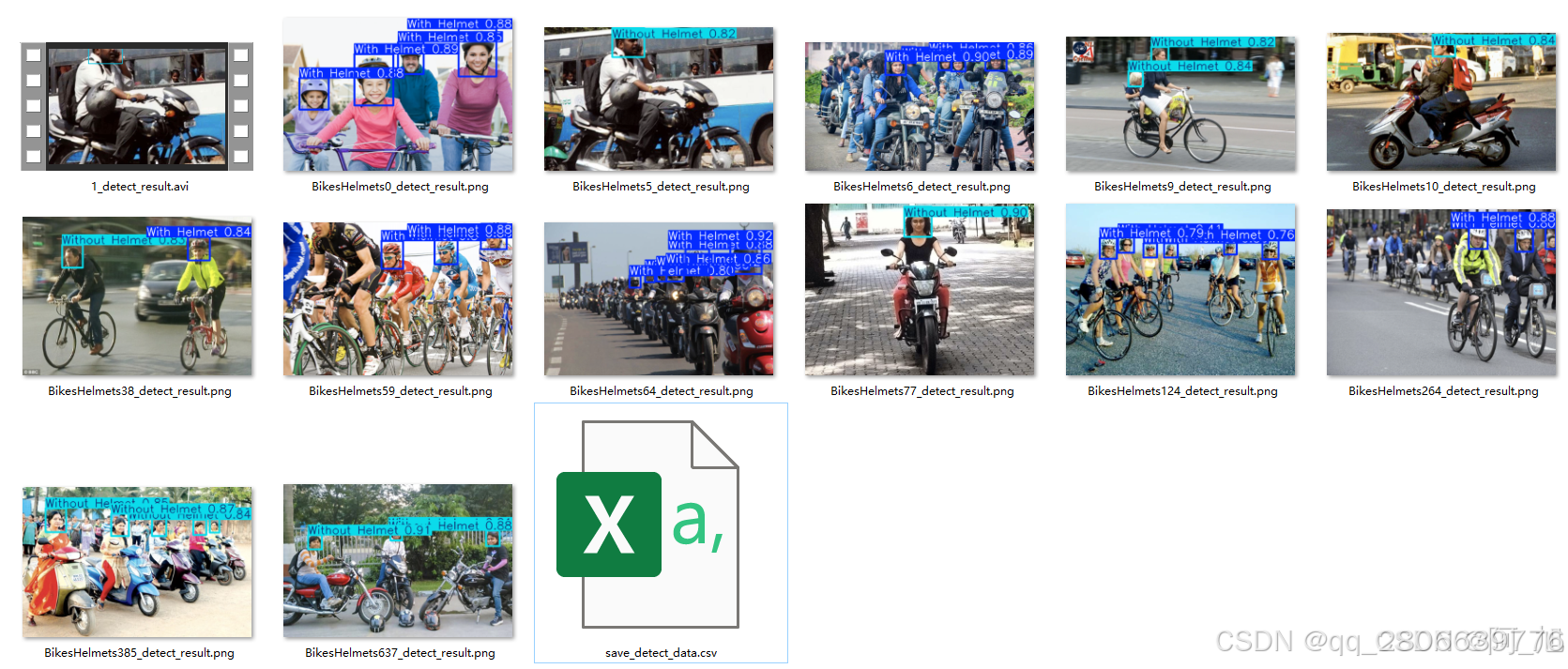Select the BikesHelmets637_detect_result.png thumbnail
The image size is (1568, 669).
[x=398, y=561]
